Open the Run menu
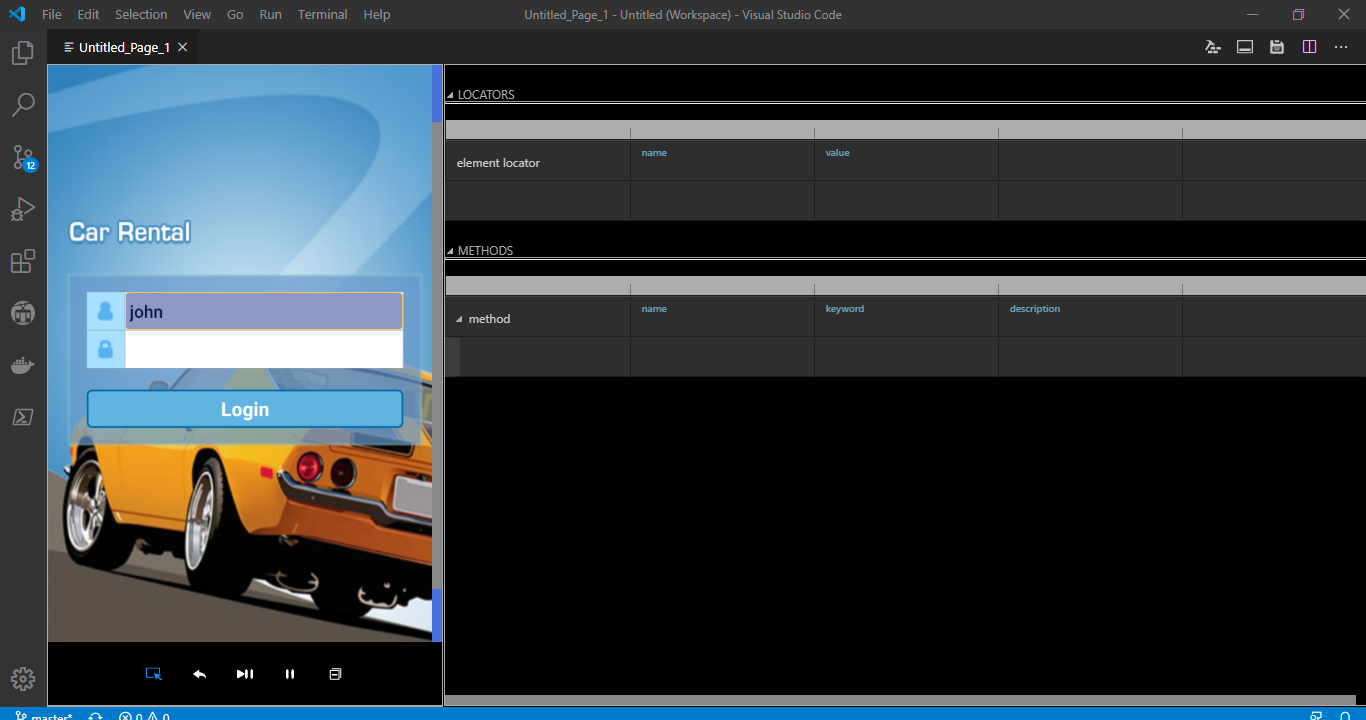This screenshot has height=720, width=1366. click(270, 15)
